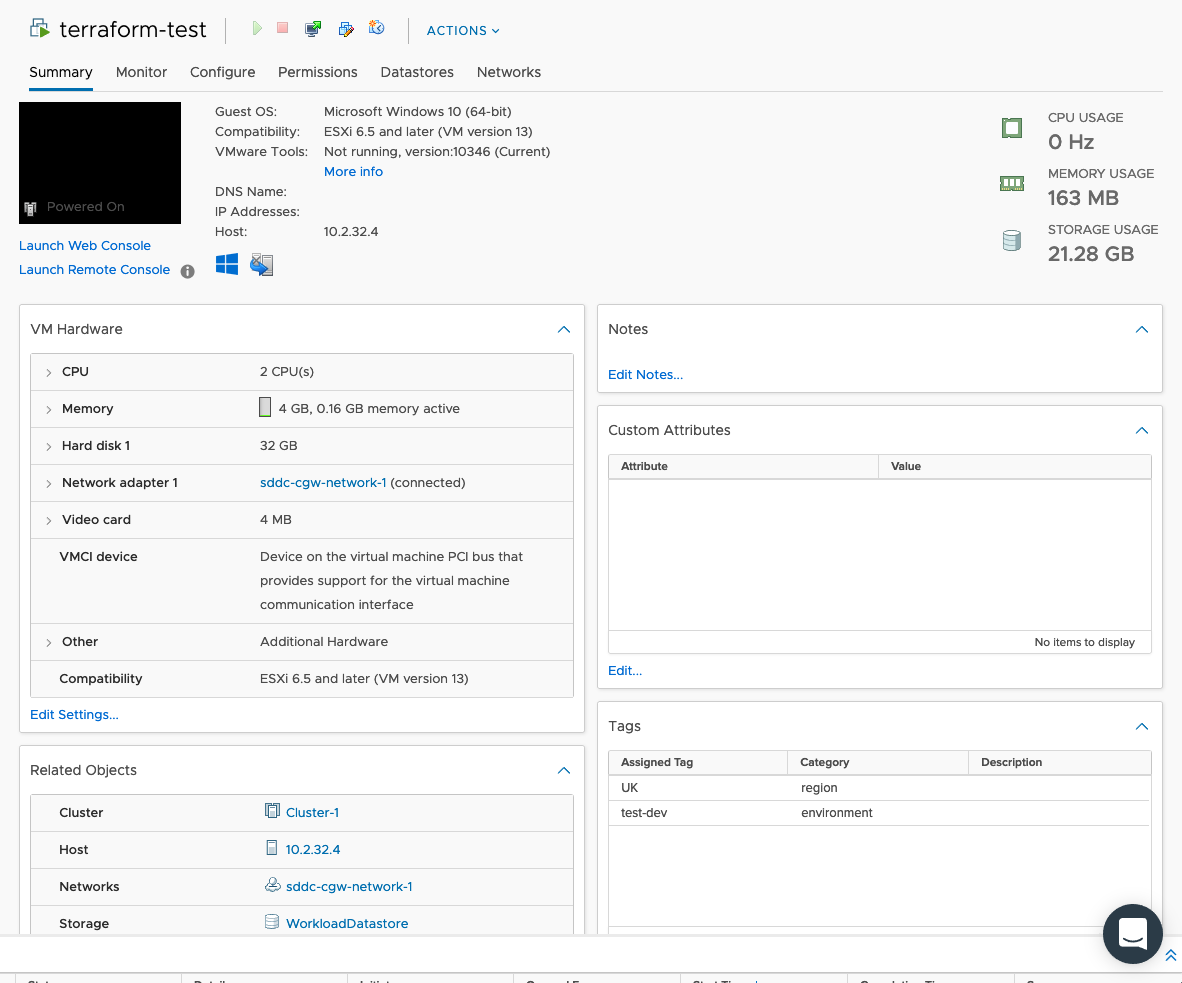1182x983 pixels.
Task: Click Edit Notes in the Notes panel
Action: click(645, 374)
